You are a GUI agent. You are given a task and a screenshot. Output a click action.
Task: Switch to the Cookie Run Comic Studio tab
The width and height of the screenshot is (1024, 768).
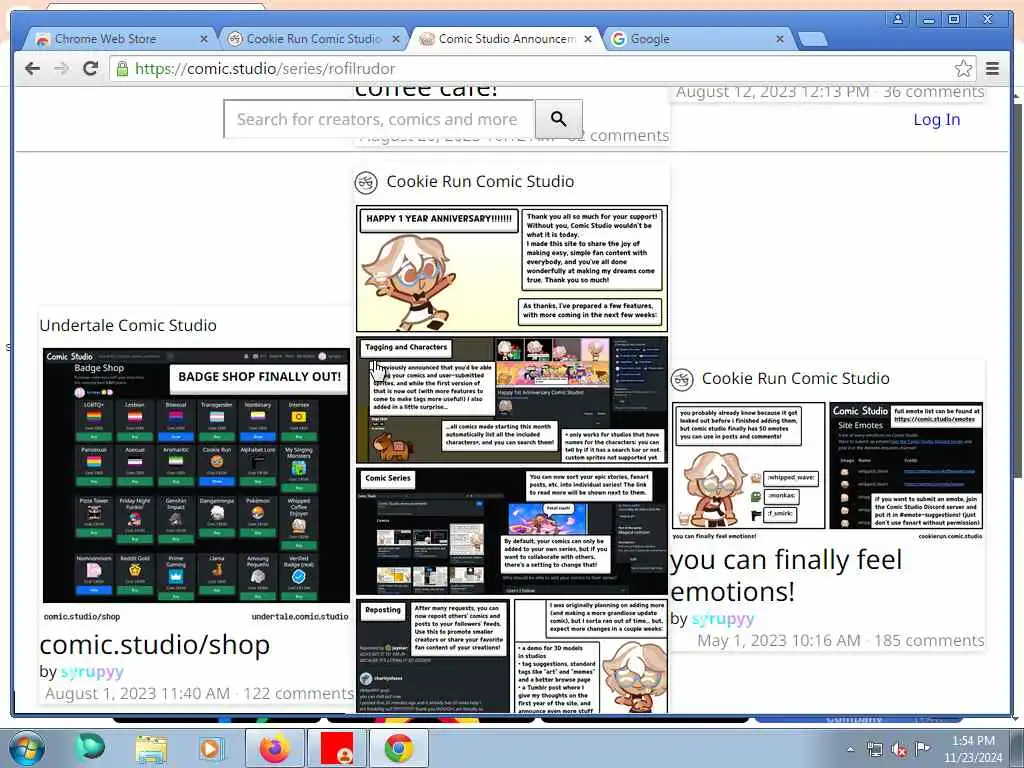pyautogui.click(x=312, y=39)
